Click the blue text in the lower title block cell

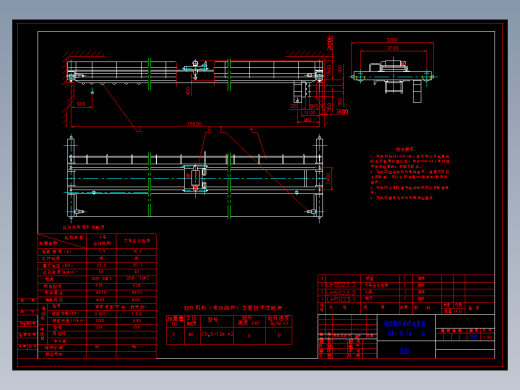point(404,351)
